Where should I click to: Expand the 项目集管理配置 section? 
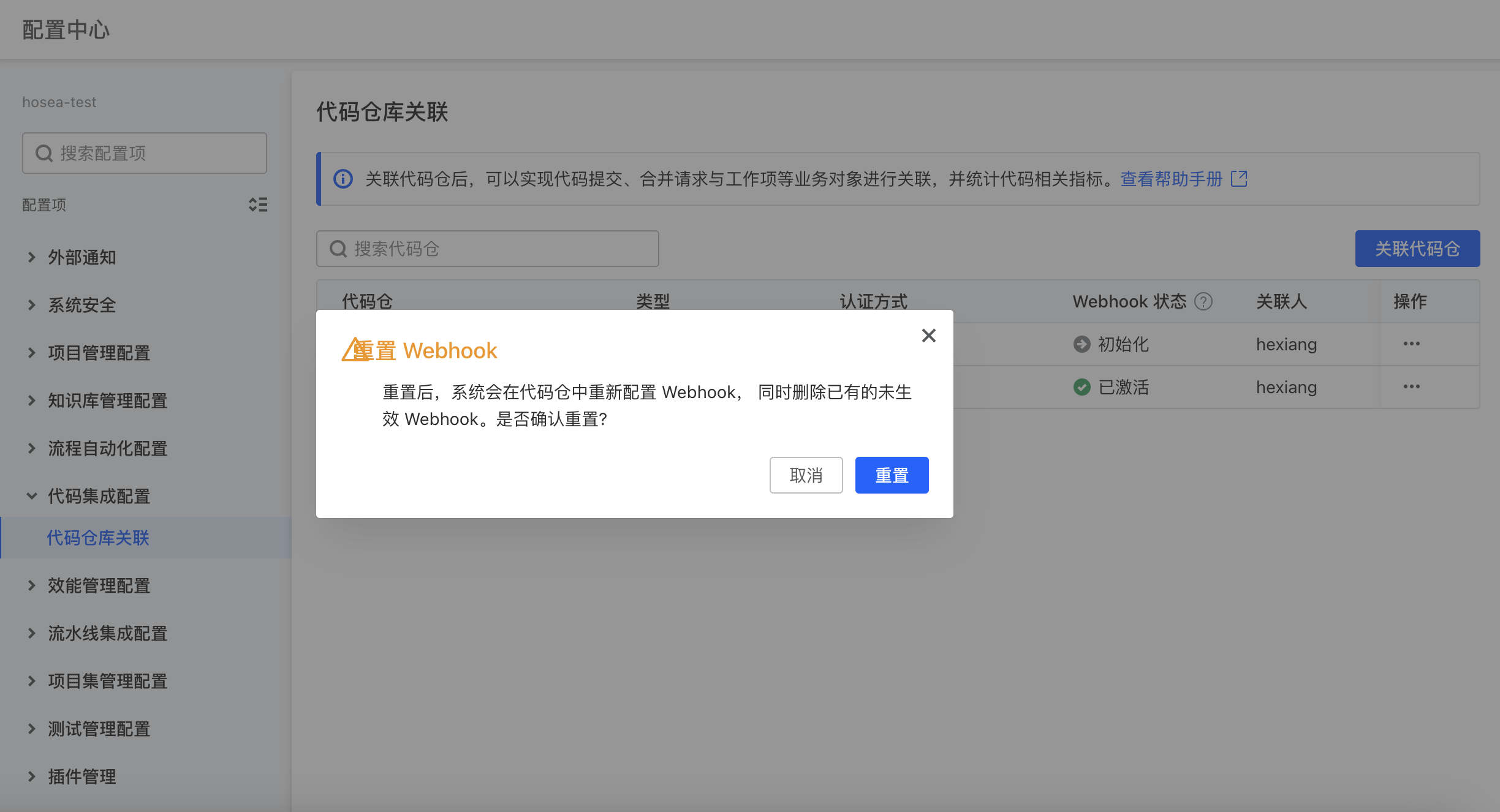point(32,681)
